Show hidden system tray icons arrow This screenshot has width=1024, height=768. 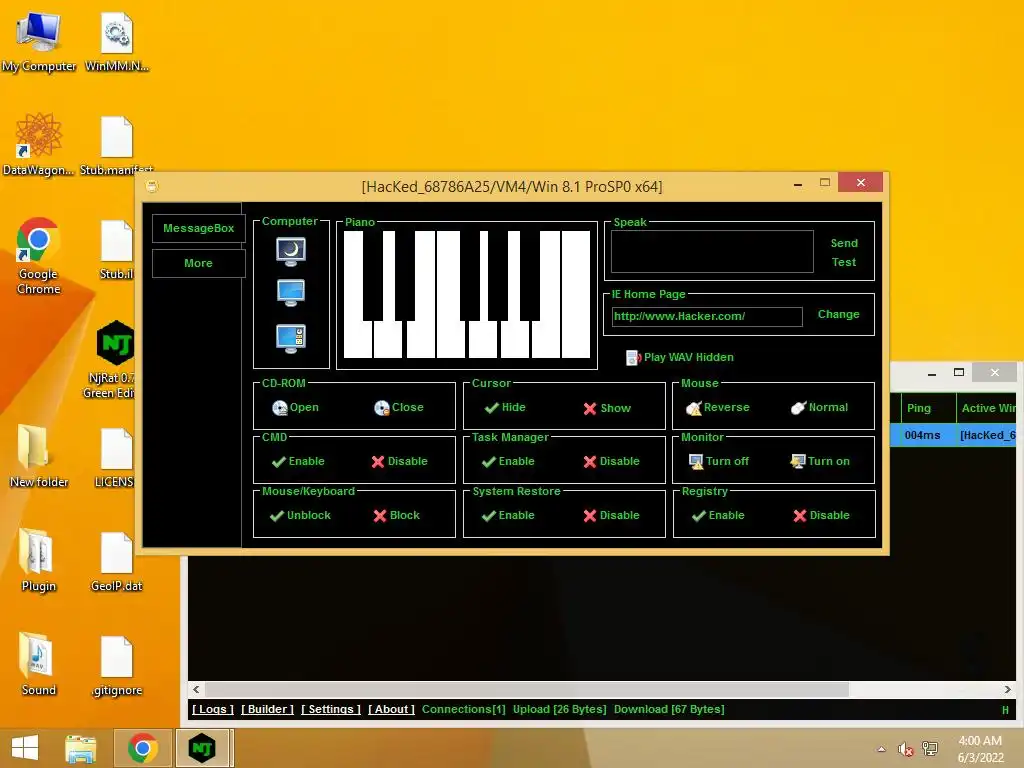pyautogui.click(x=882, y=749)
